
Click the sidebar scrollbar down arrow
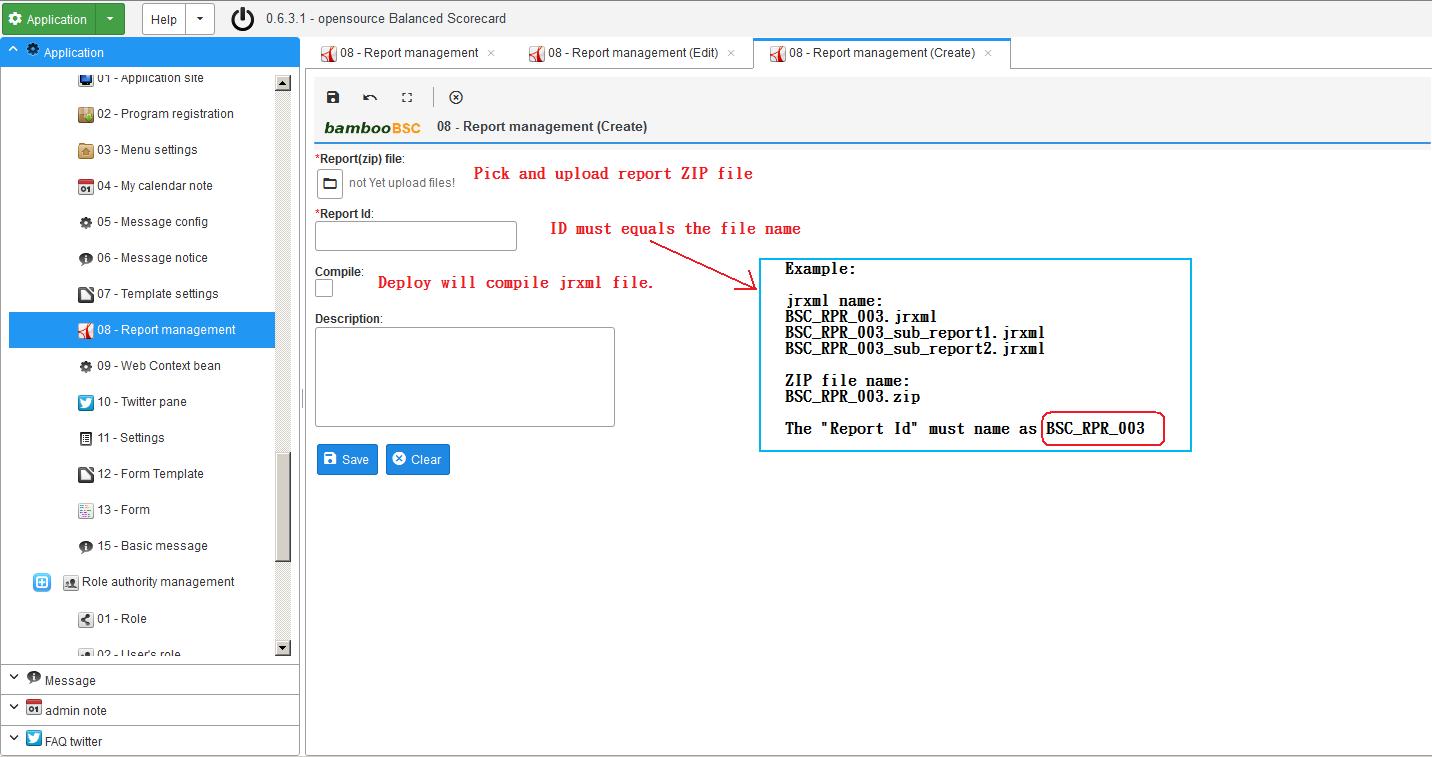click(282, 648)
